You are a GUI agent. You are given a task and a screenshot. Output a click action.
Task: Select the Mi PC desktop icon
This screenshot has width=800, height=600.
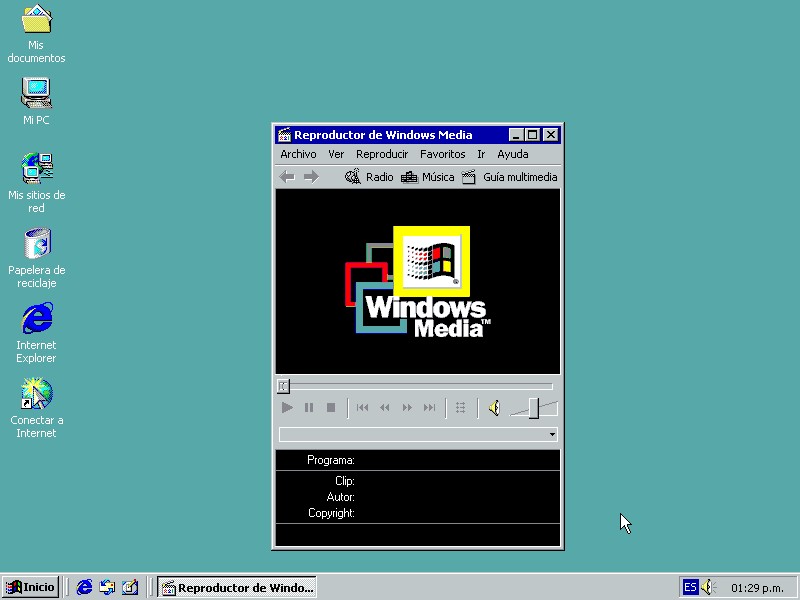(x=36, y=101)
